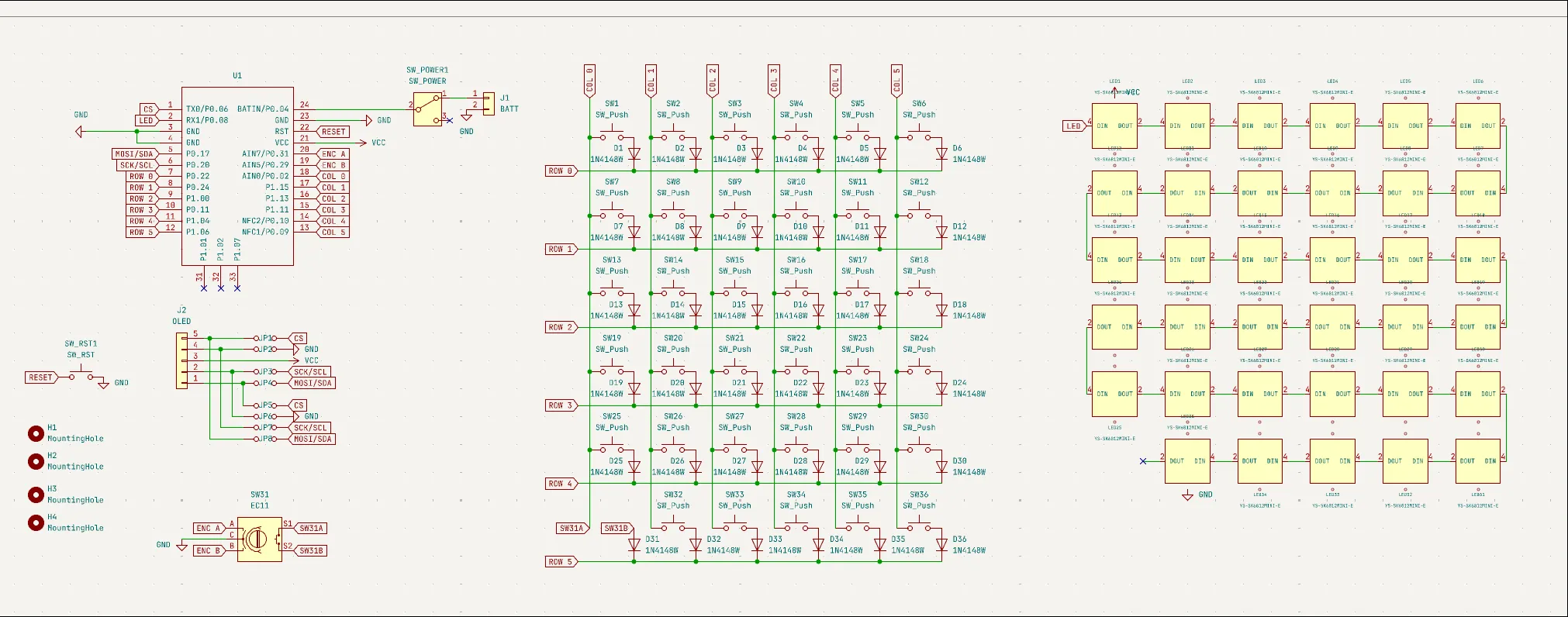This screenshot has height=617, width=1568.
Task: Select the LED1 symbol with VCC arrow
Action: coord(1114,126)
